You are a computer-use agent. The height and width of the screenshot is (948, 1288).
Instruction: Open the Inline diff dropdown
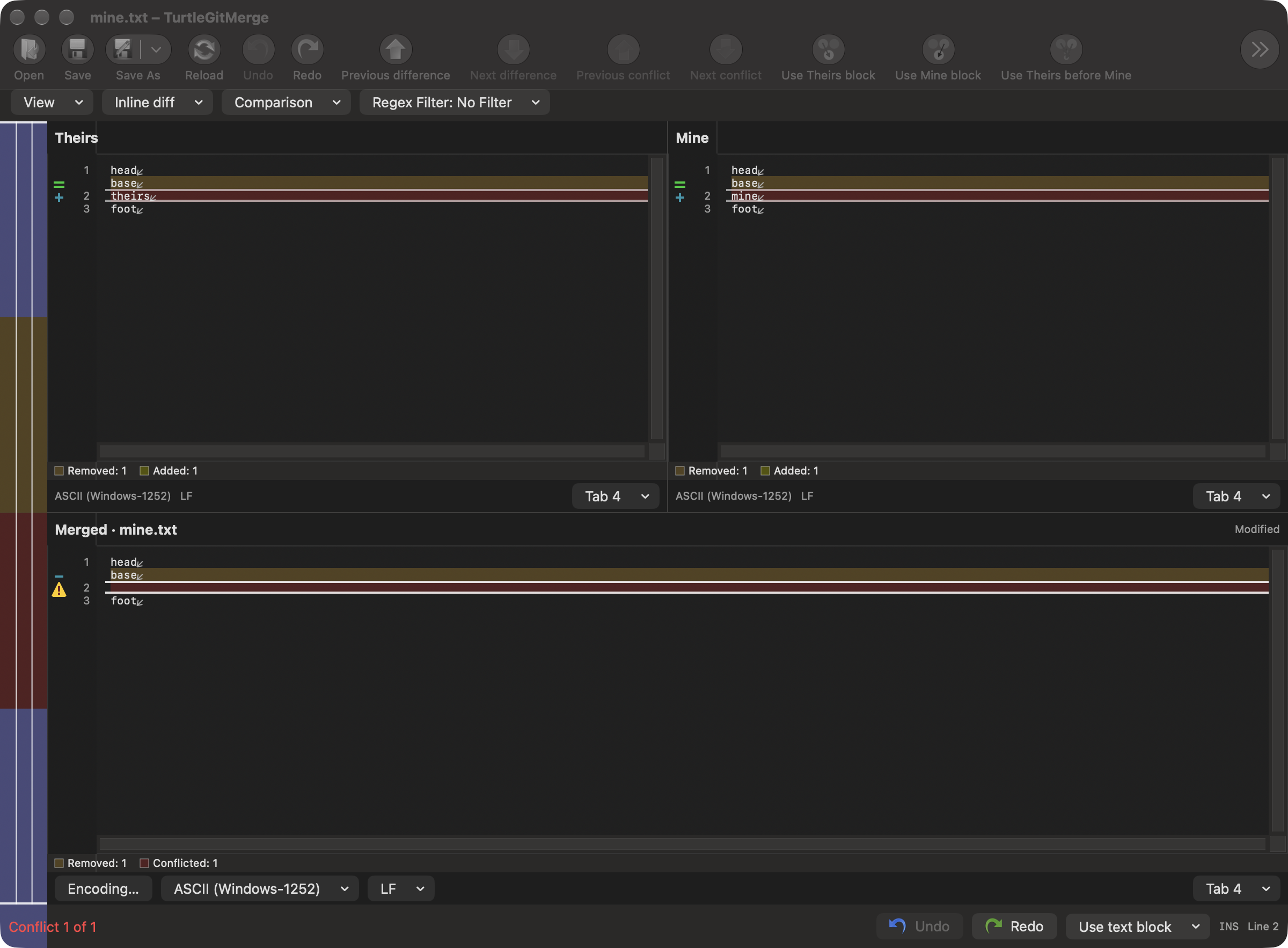pyautogui.click(x=157, y=102)
